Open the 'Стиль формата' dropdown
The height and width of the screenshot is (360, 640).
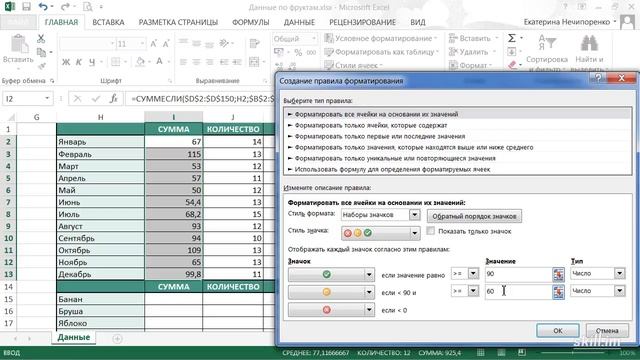414,215
